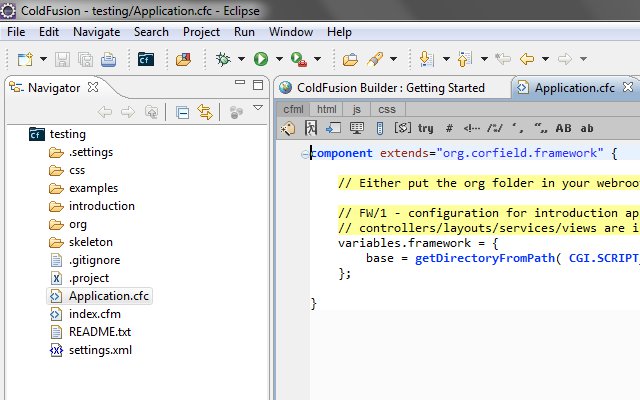Click the New wizard toolbar icon

pyautogui.click(x=25, y=59)
